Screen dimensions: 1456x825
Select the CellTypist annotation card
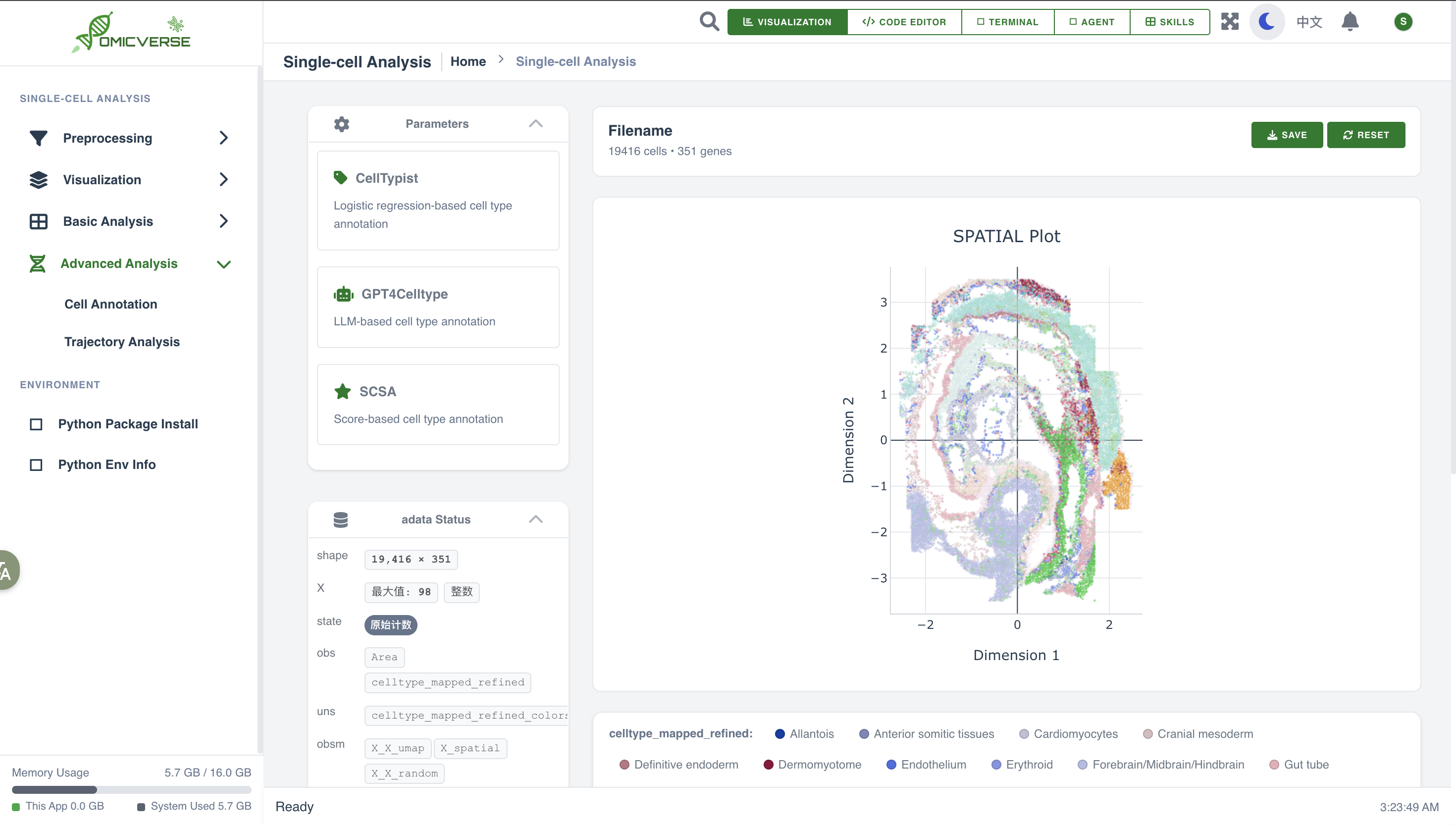coord(438,200)
